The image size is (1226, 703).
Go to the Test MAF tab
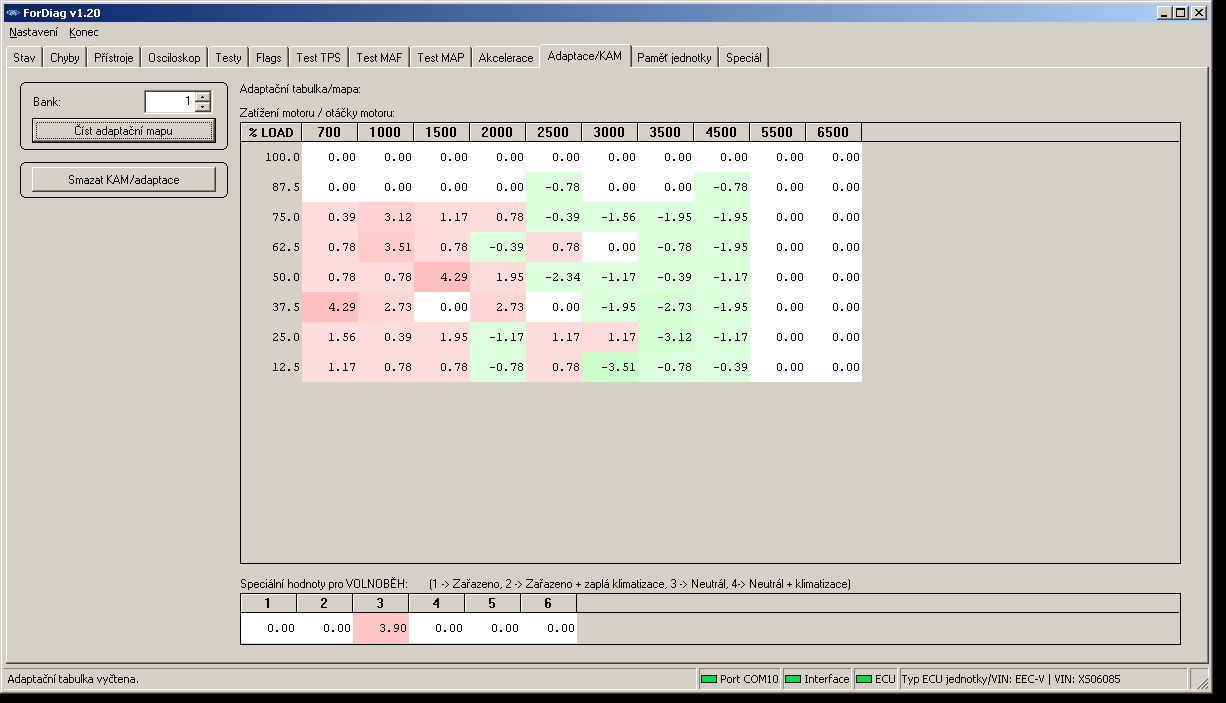[x=379, y=58]
